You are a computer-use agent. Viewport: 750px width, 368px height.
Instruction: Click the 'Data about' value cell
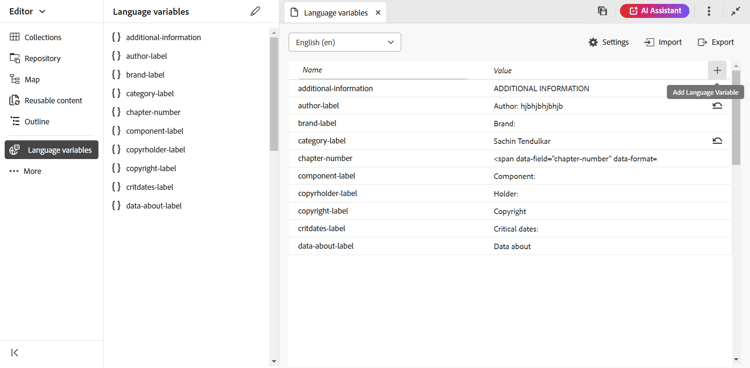tap(512, 246)
